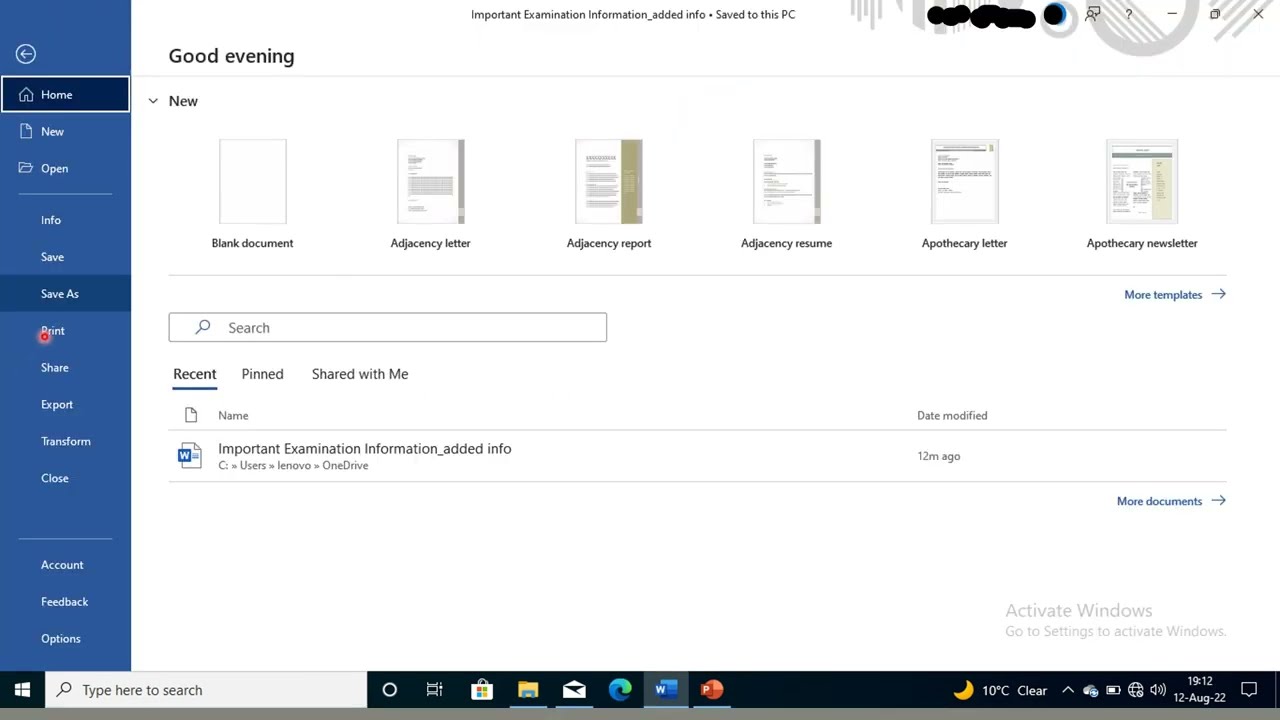
Task: Choose the Apothecary letter template
Action: pyautogui.click(x=964, y=194)
